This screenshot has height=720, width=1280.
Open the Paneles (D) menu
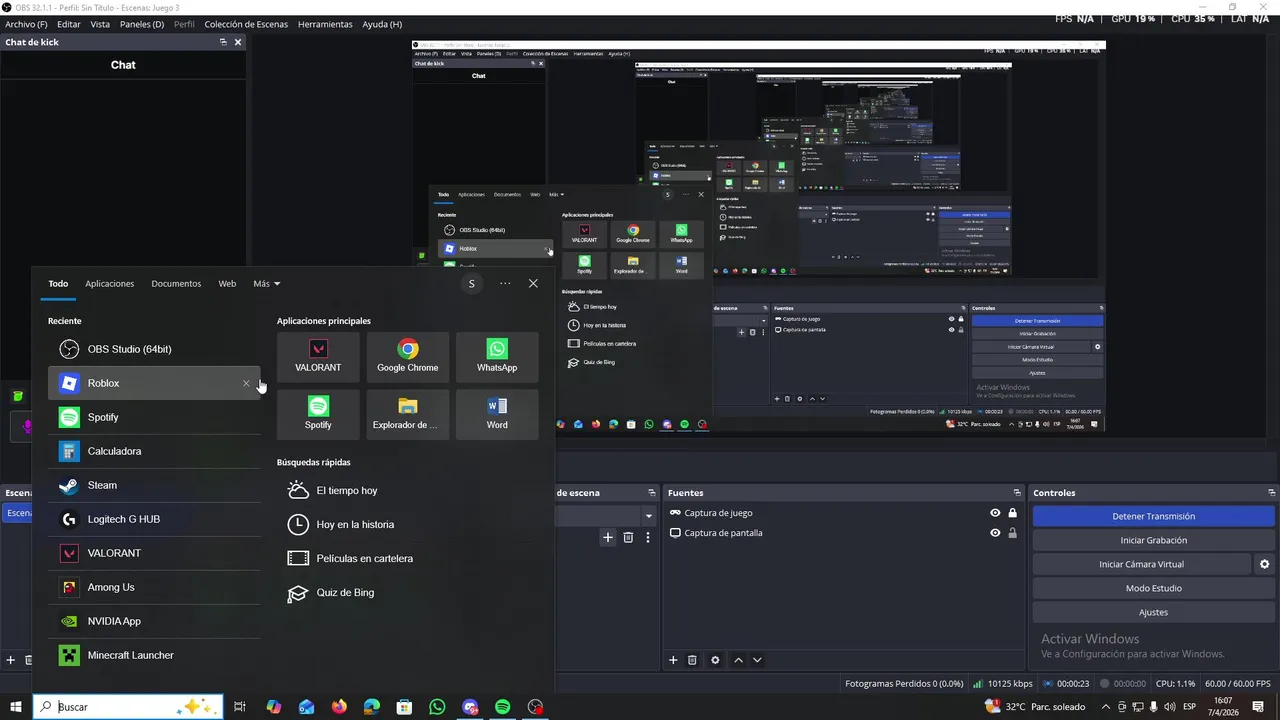pyautogui.click(x=142, y=24)
